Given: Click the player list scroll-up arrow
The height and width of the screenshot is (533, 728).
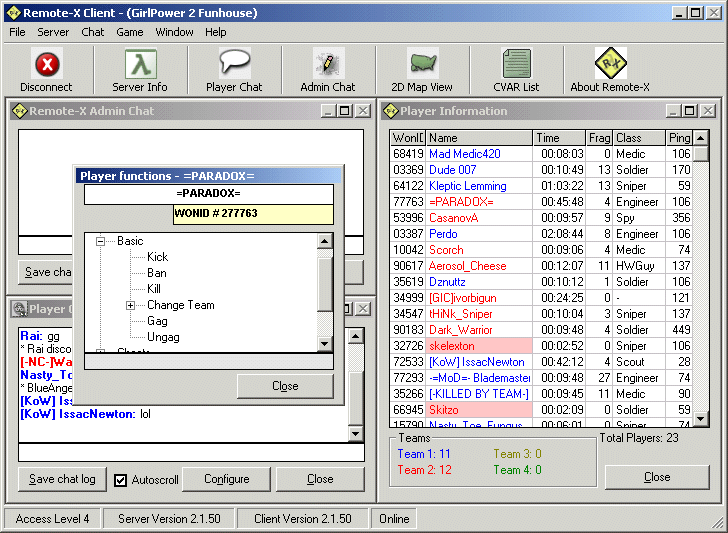Looking at the screenshot, I should point(701,138).
